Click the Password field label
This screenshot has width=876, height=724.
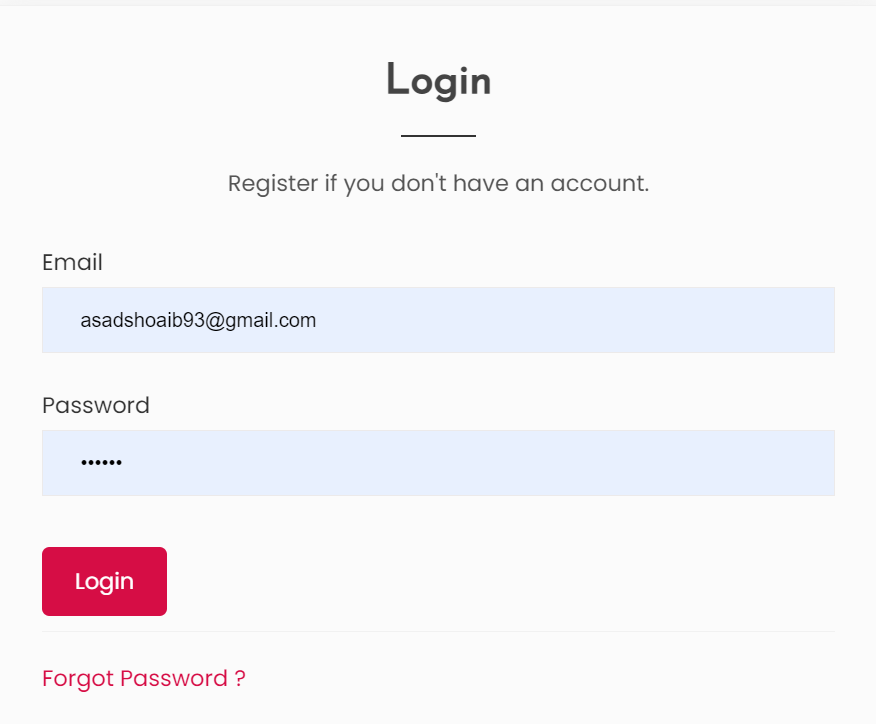pyautogui.click(x=96, y=406)
